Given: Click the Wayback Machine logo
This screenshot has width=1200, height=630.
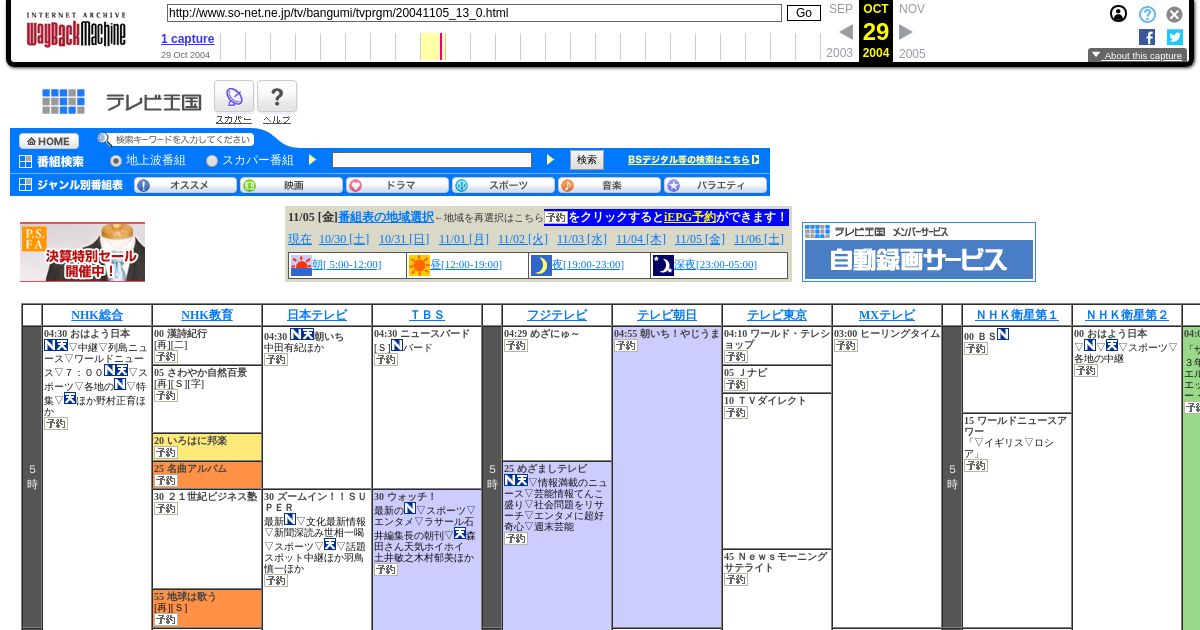Looking at the screenshot, I should pos(76,30).
